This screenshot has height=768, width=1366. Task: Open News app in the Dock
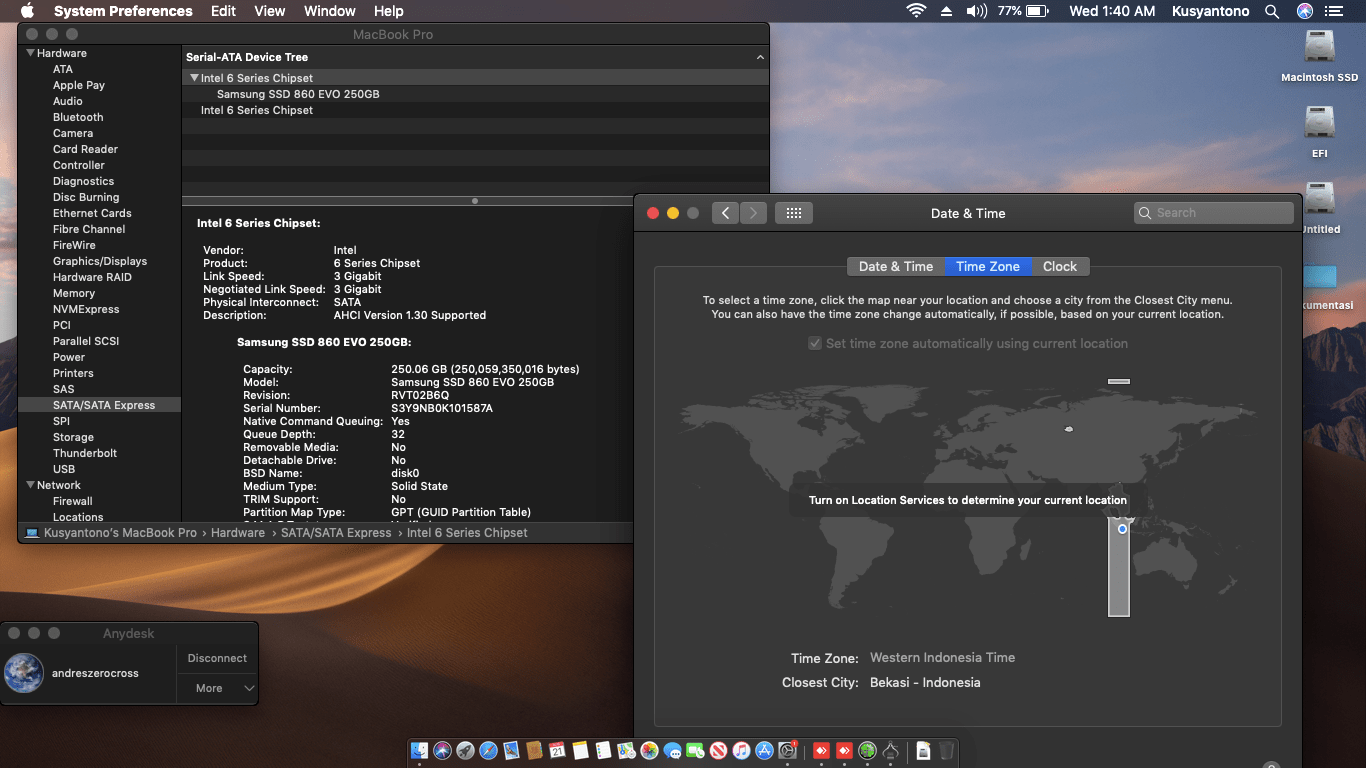(x=718, y=750)
